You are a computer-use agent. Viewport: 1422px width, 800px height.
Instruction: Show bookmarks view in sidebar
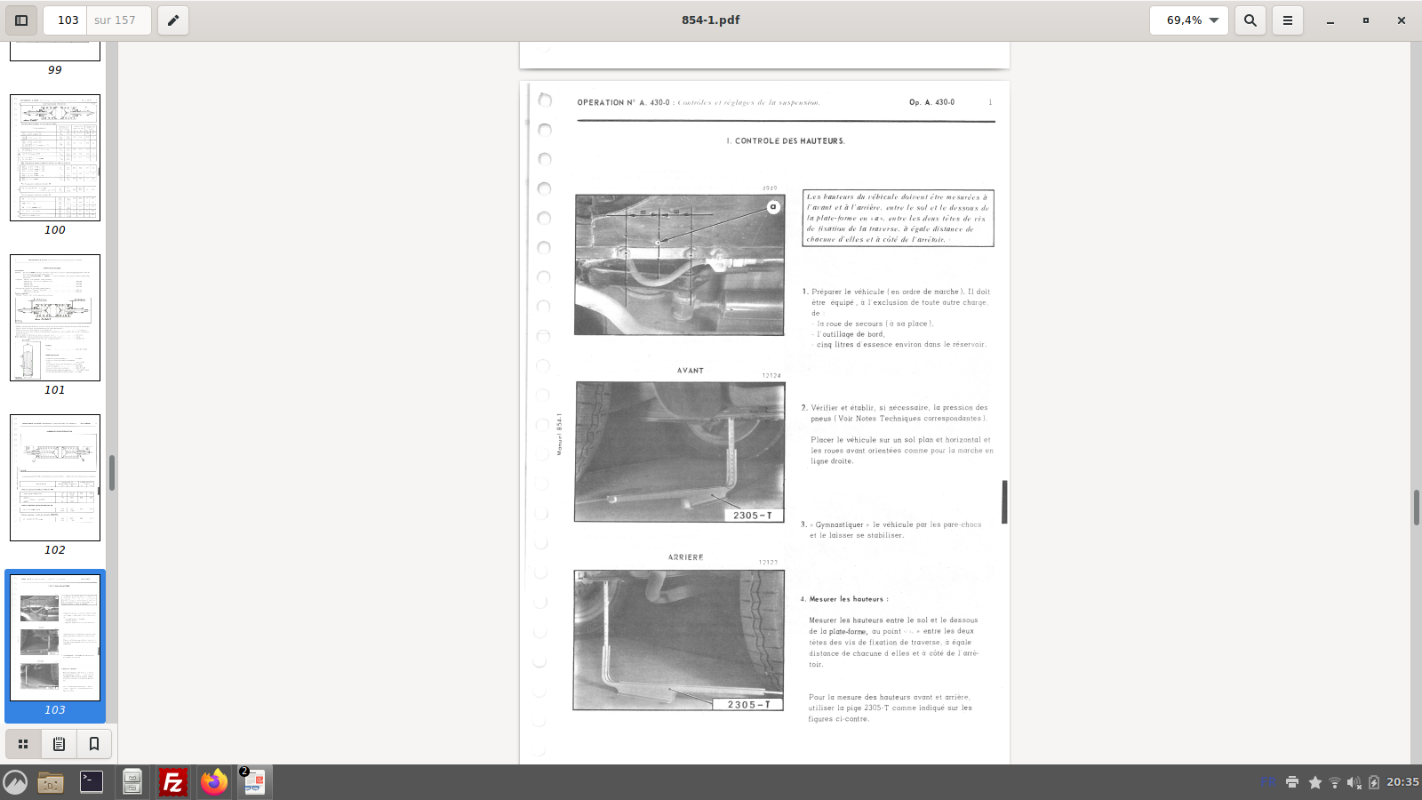94,744
